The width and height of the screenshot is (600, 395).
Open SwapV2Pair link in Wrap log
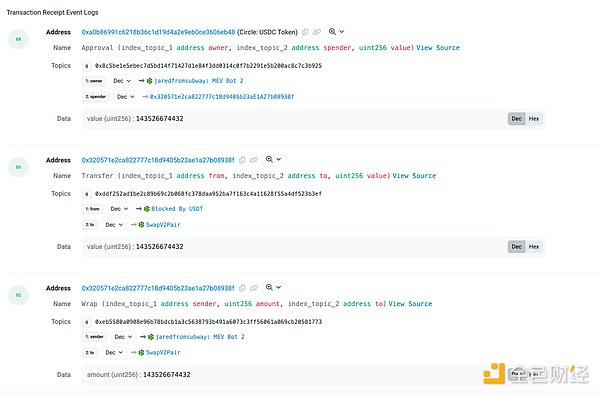pos(163,353)
